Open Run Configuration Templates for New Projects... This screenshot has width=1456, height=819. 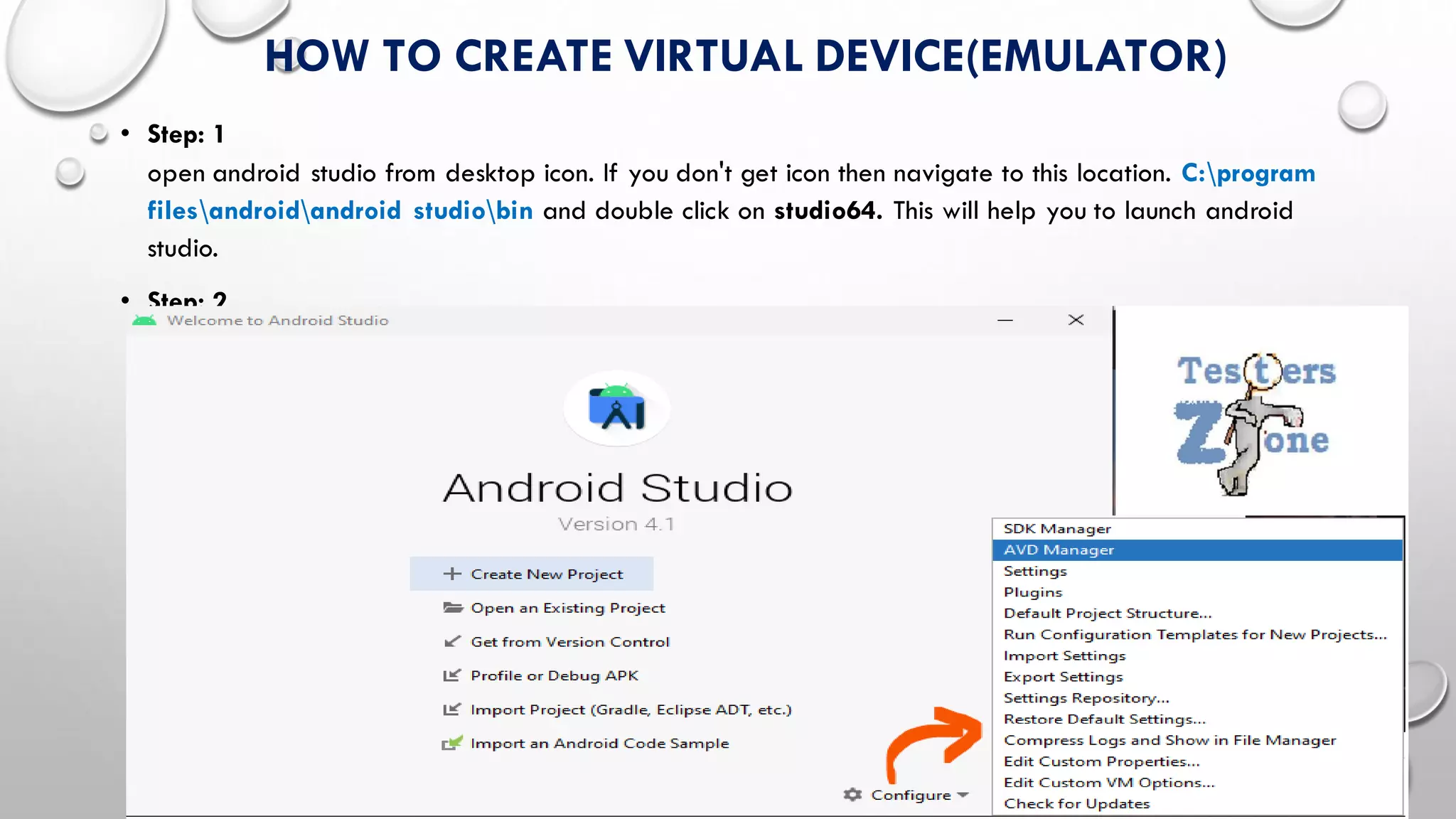(x=1198, y=634)
